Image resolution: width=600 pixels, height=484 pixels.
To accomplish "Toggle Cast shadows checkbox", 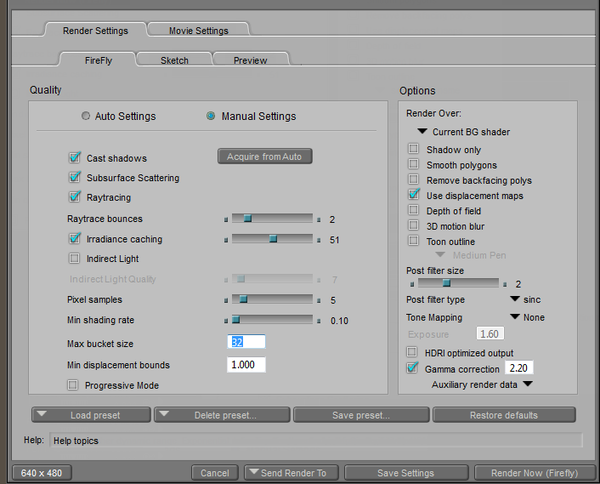I will (74, 158).
